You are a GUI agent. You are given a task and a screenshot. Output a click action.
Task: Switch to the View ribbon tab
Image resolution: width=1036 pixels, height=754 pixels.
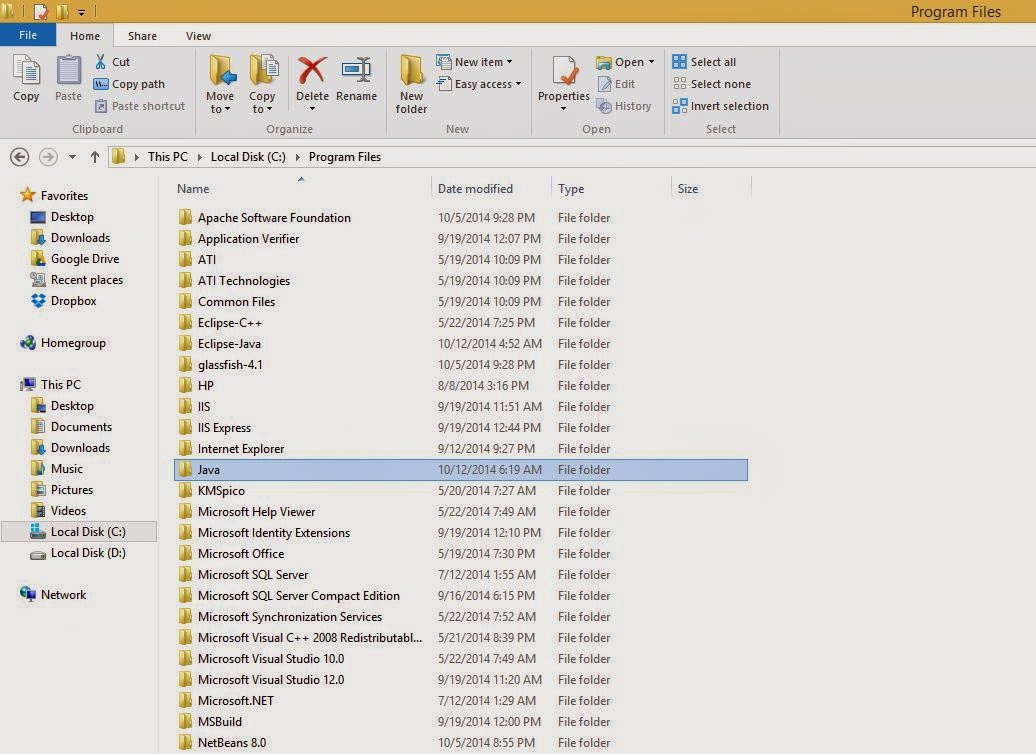tap(198, 36)
